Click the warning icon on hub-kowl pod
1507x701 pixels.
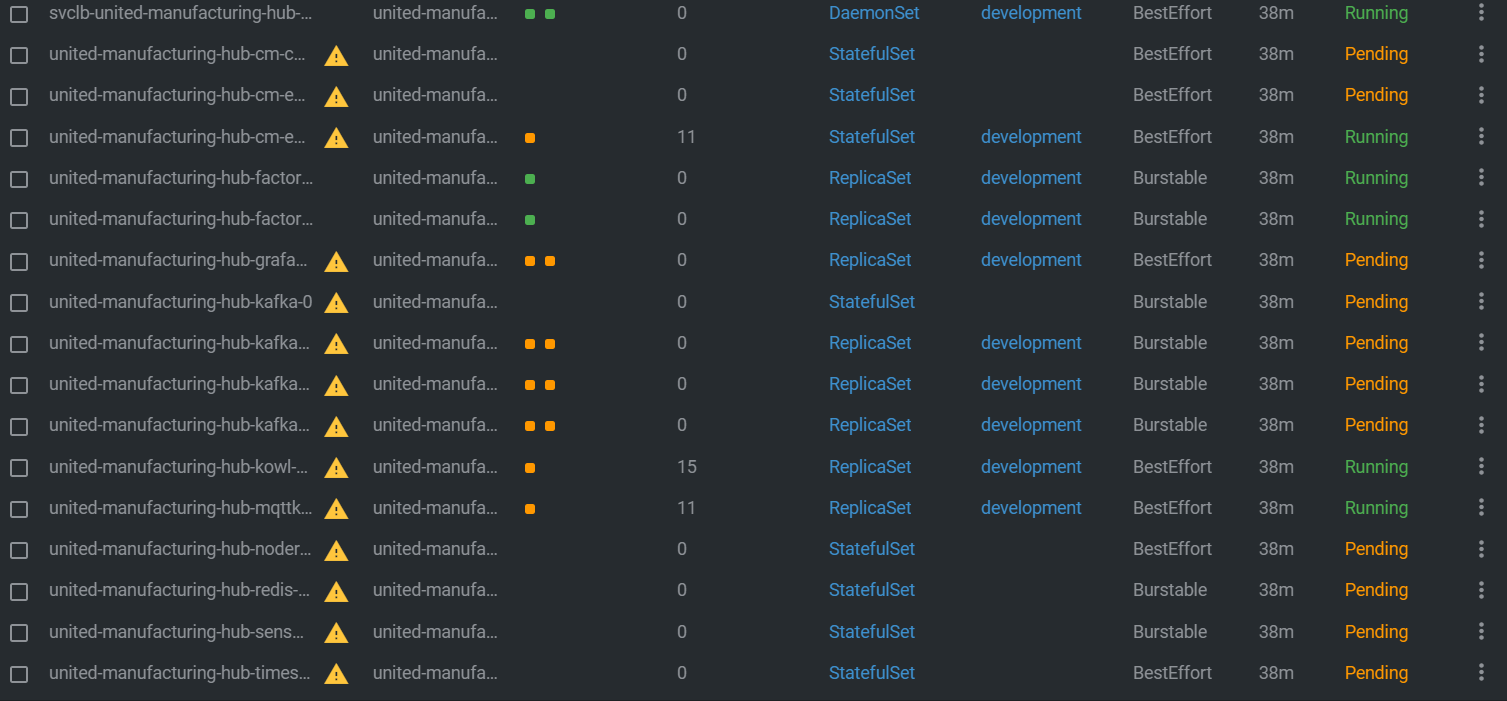click(337, 468)
